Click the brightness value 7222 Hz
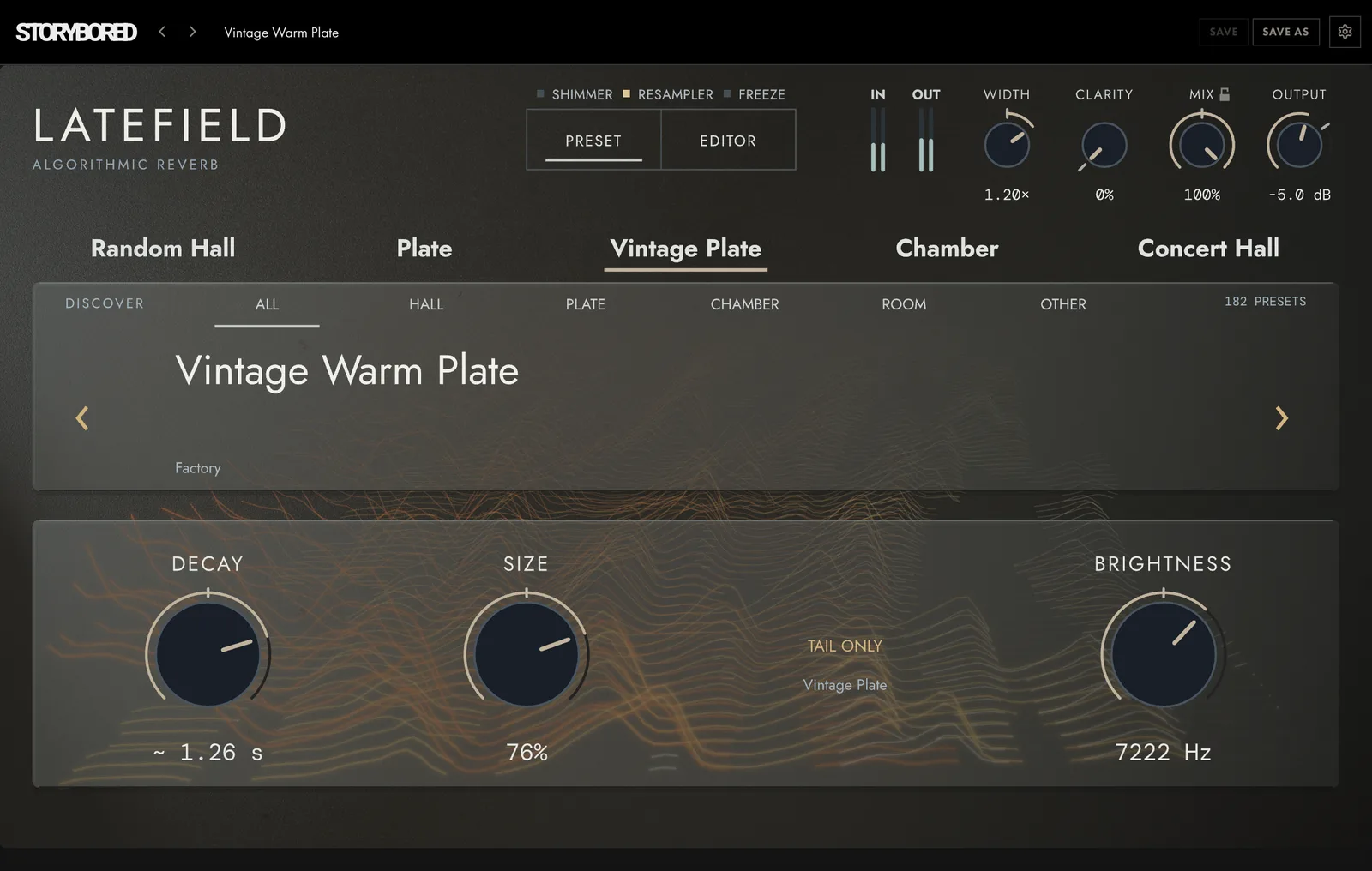This screenshot has height=871, width=1372. 1163,753
